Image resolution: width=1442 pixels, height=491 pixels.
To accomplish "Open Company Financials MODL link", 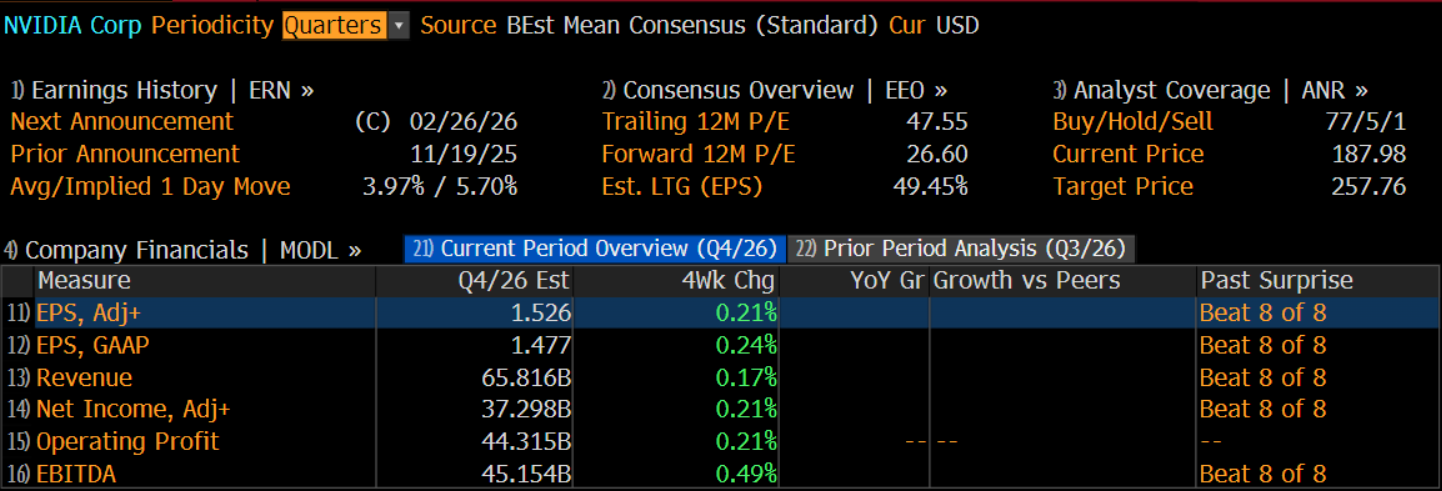I will coord(182,249).
